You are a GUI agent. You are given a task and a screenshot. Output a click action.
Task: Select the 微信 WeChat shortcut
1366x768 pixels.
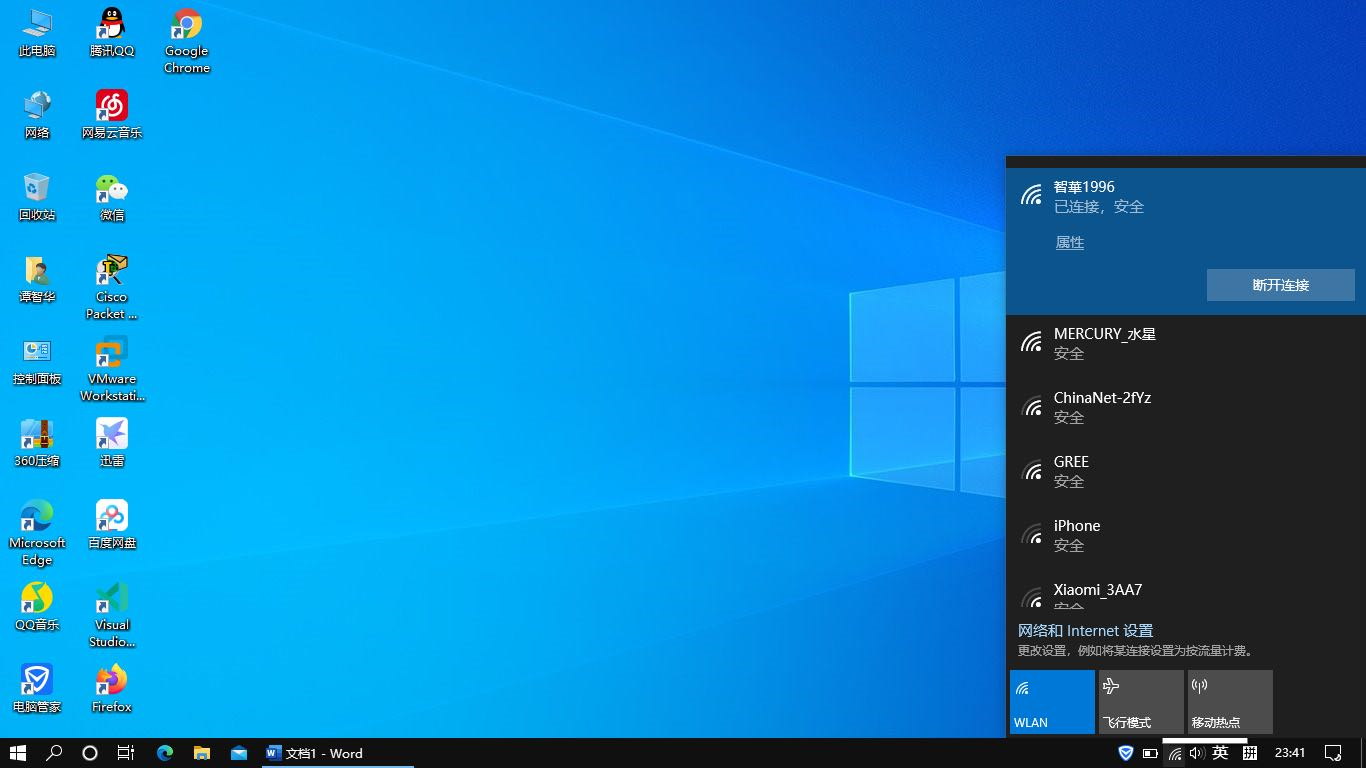(112, 196)
